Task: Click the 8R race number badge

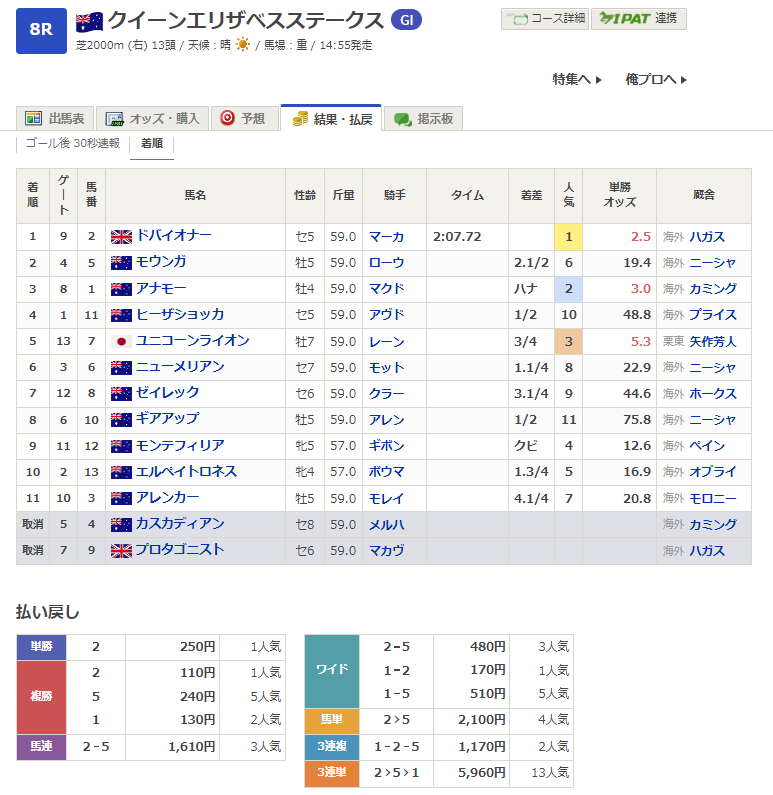Action: click(41, 30)
